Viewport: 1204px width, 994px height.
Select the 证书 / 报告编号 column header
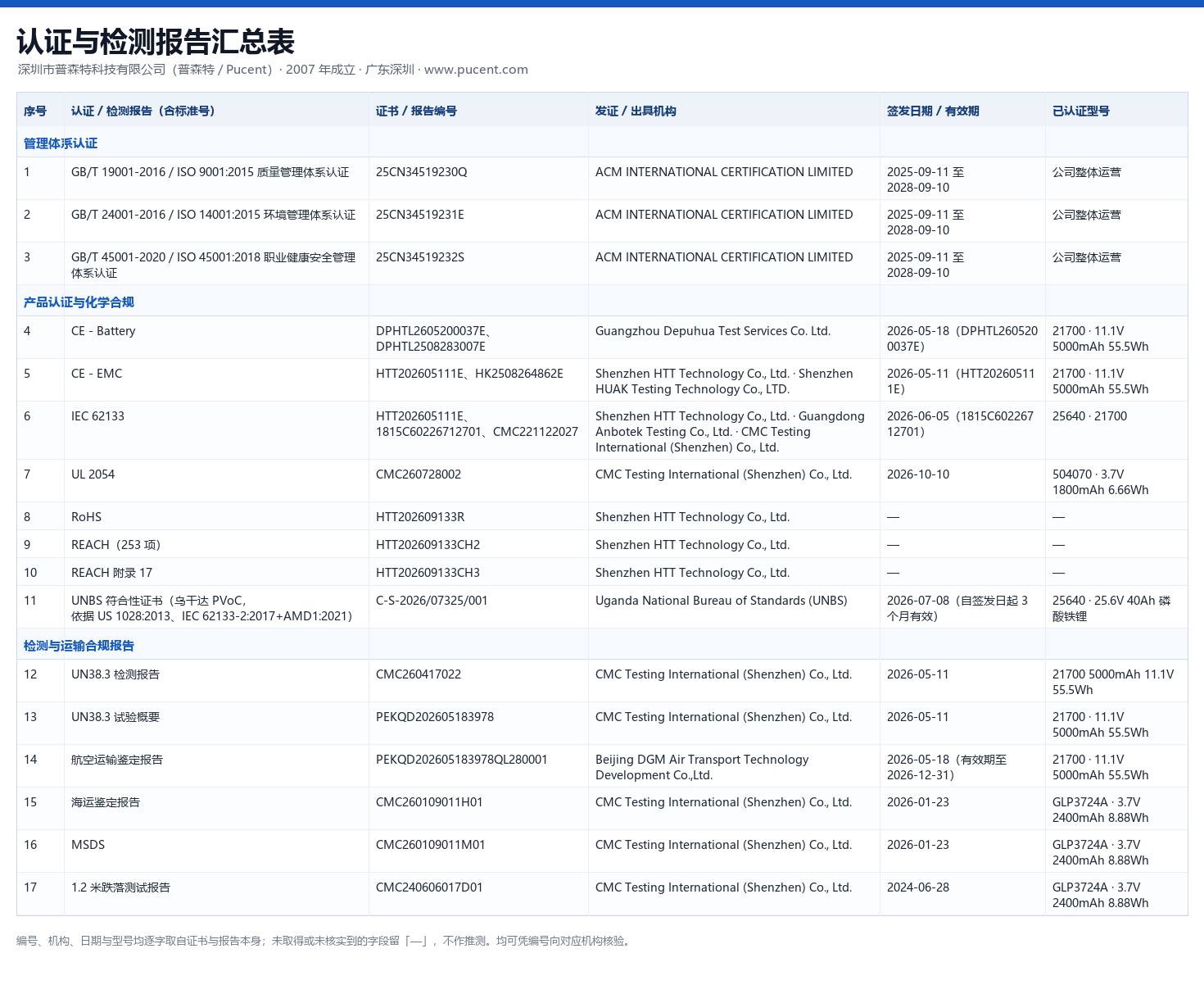[x=416, y=111]
